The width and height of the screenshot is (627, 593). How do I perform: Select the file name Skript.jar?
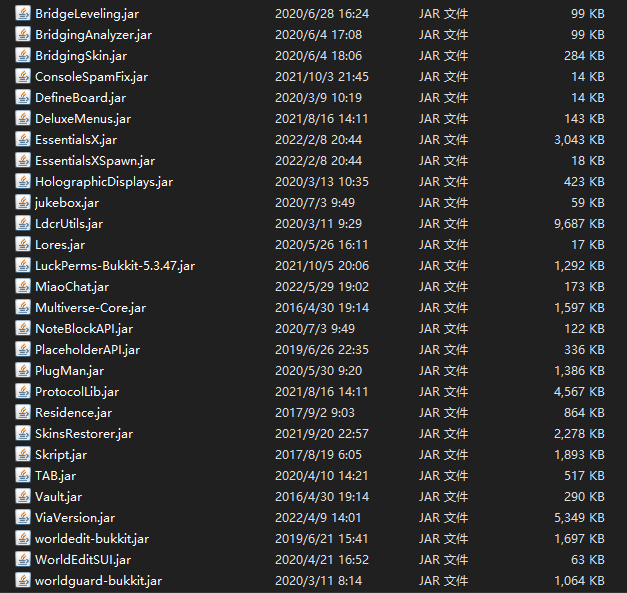coord(61,455)
